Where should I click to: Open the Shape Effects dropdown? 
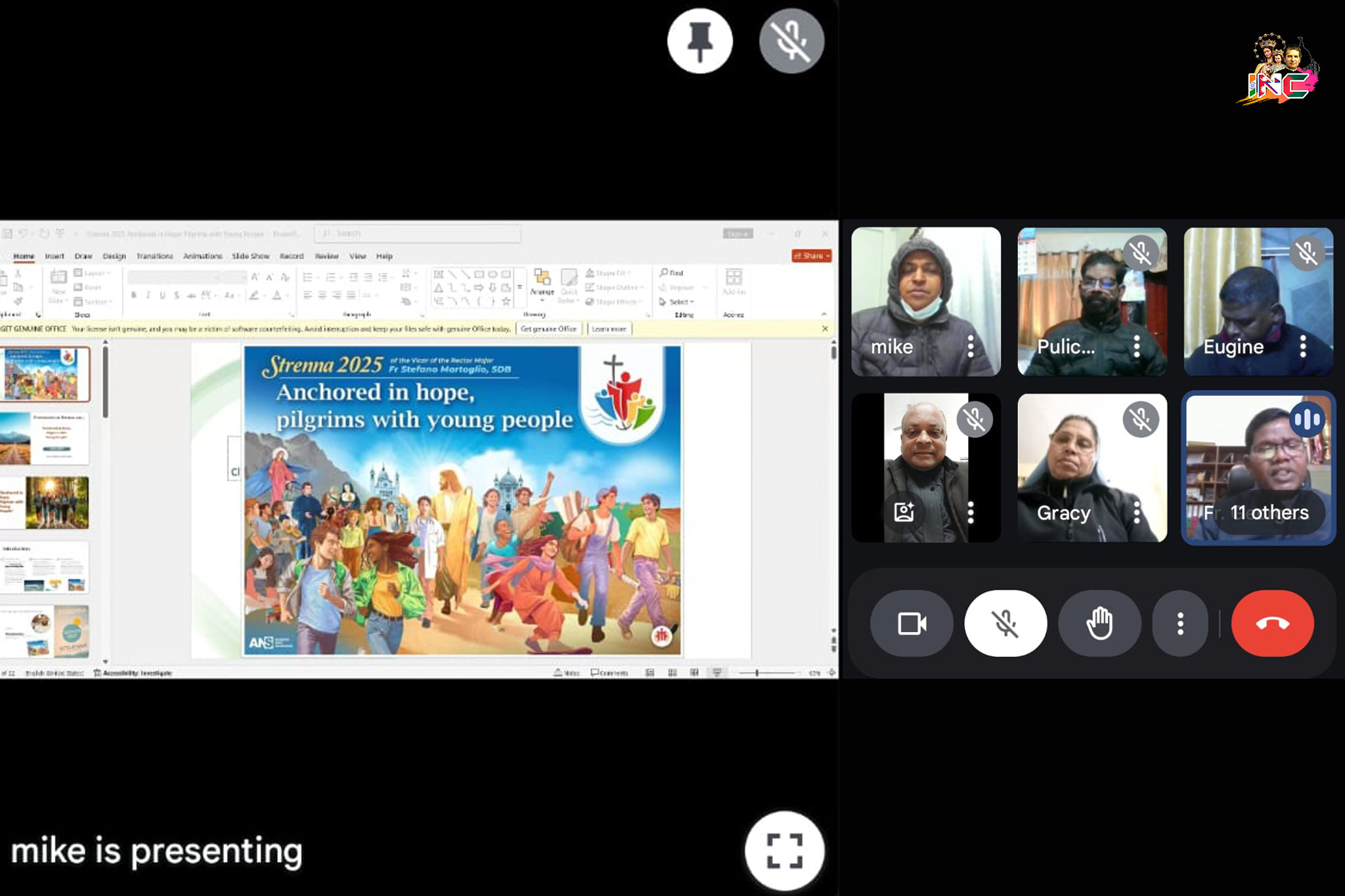coord(613,301)
